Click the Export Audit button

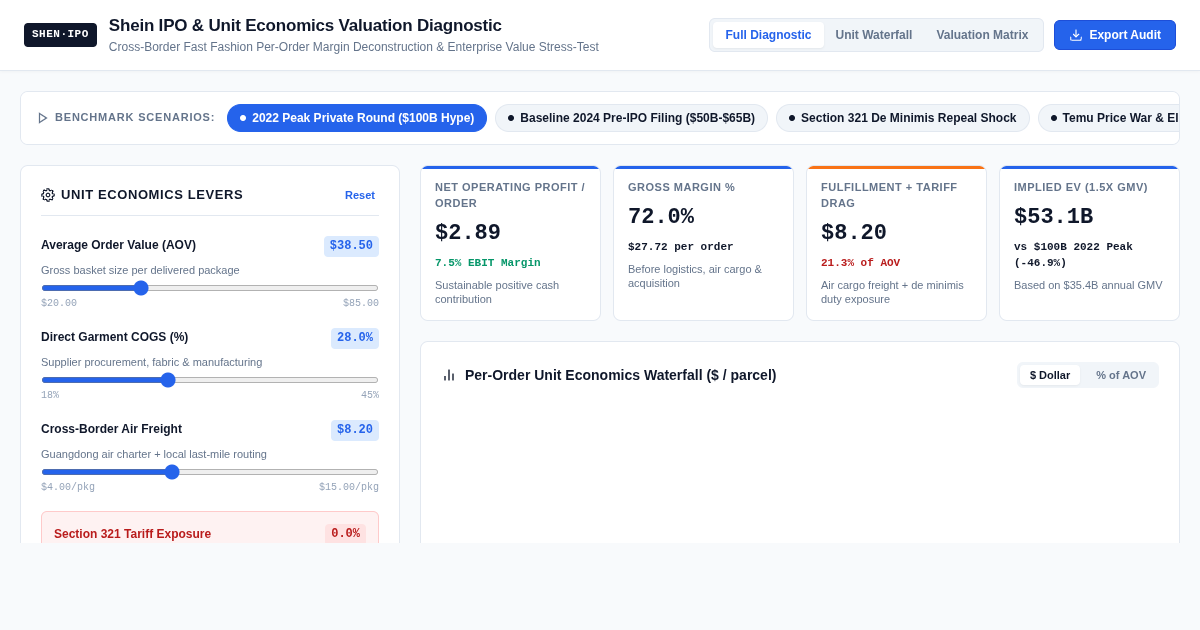pos(1115,35)
